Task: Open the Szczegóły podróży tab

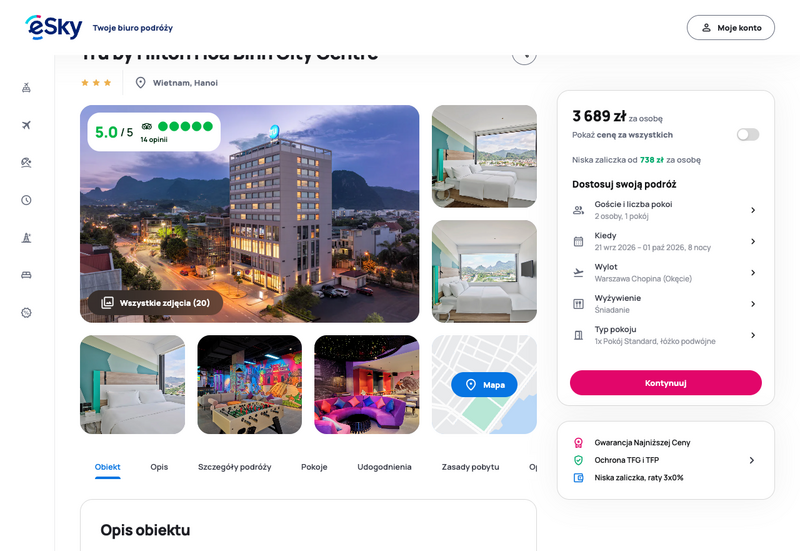Action: coord(235,467)
